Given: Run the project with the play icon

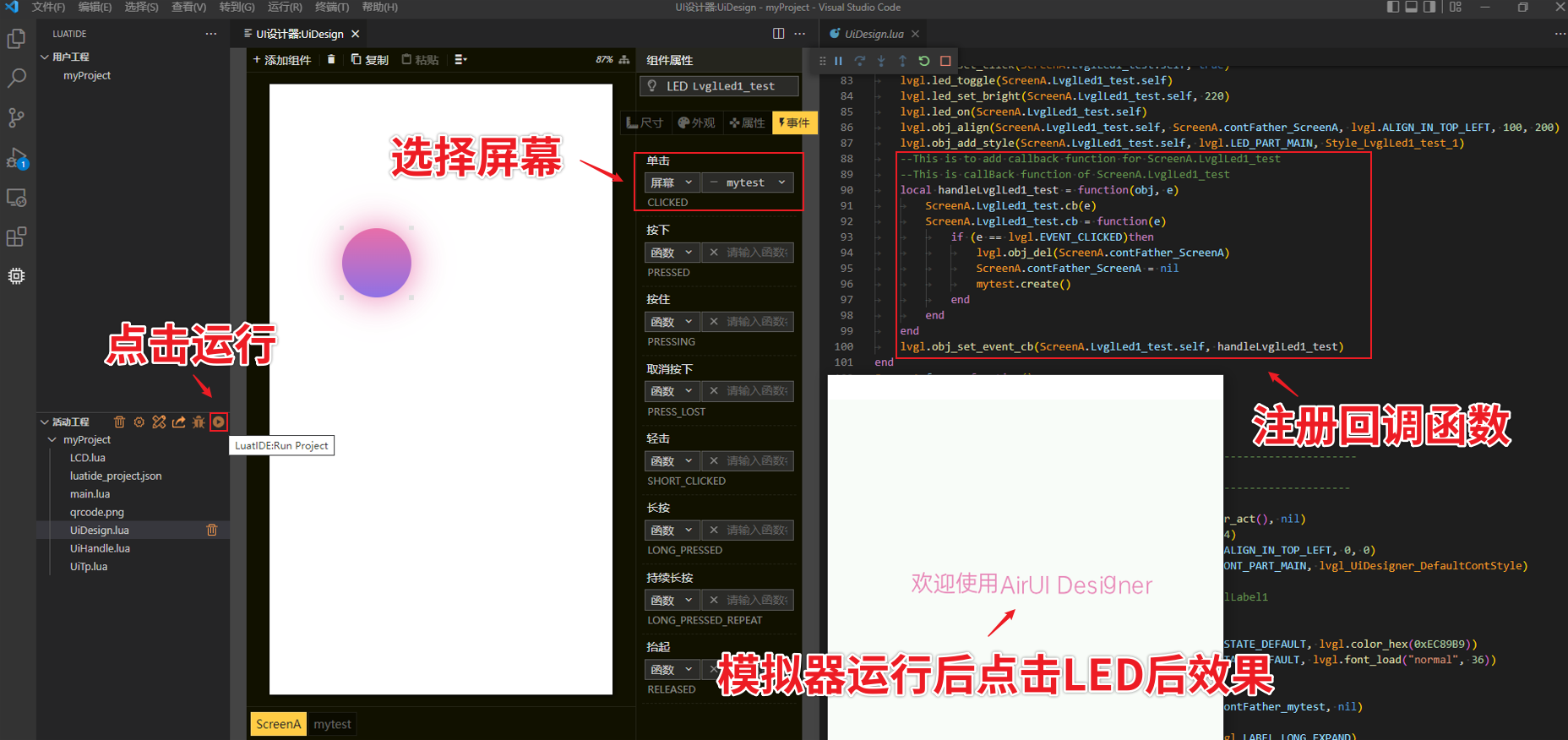Looking at the screenshot, I should (219, 422).
